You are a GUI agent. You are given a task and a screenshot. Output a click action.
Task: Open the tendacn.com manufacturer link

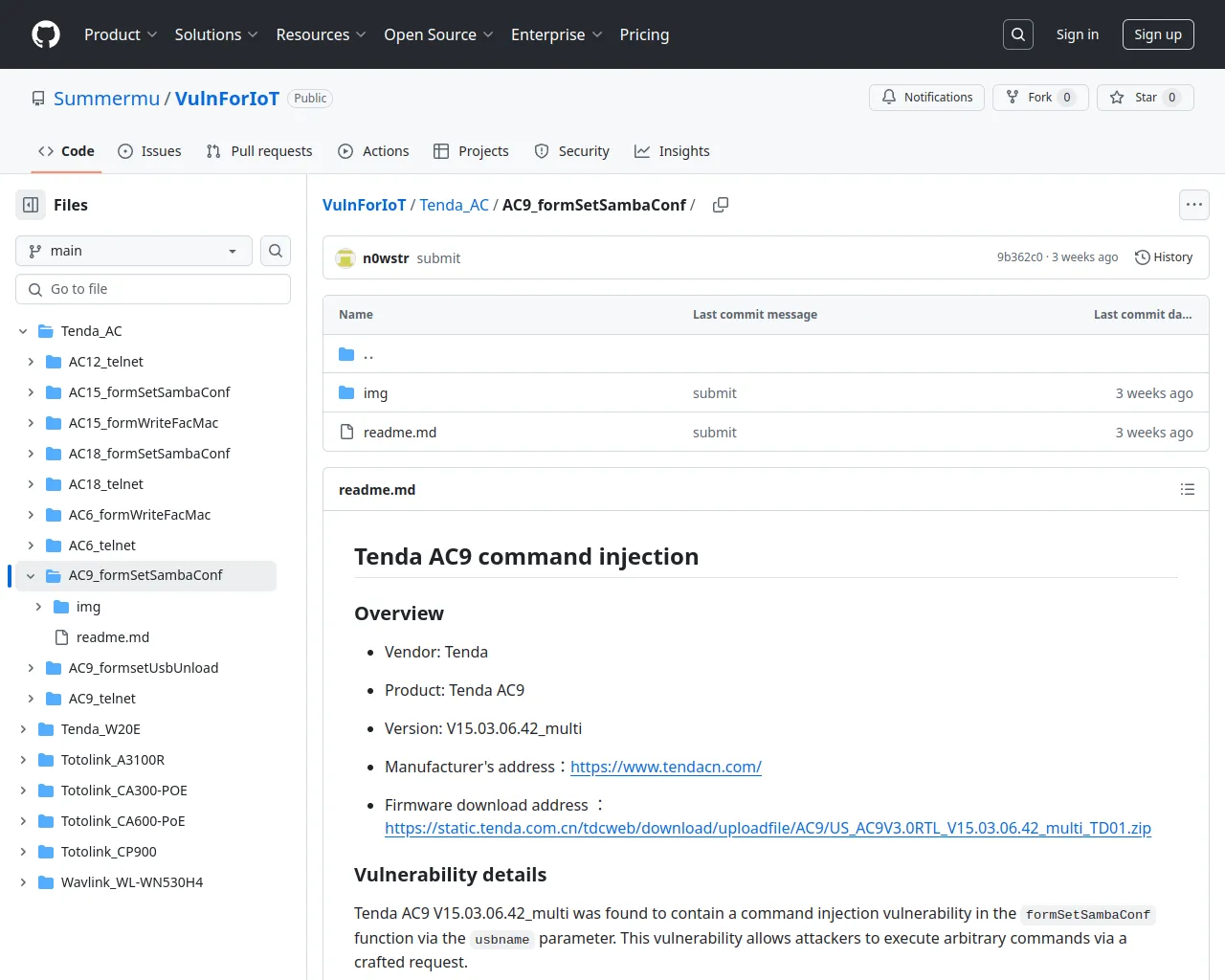[x=666, y=767]
